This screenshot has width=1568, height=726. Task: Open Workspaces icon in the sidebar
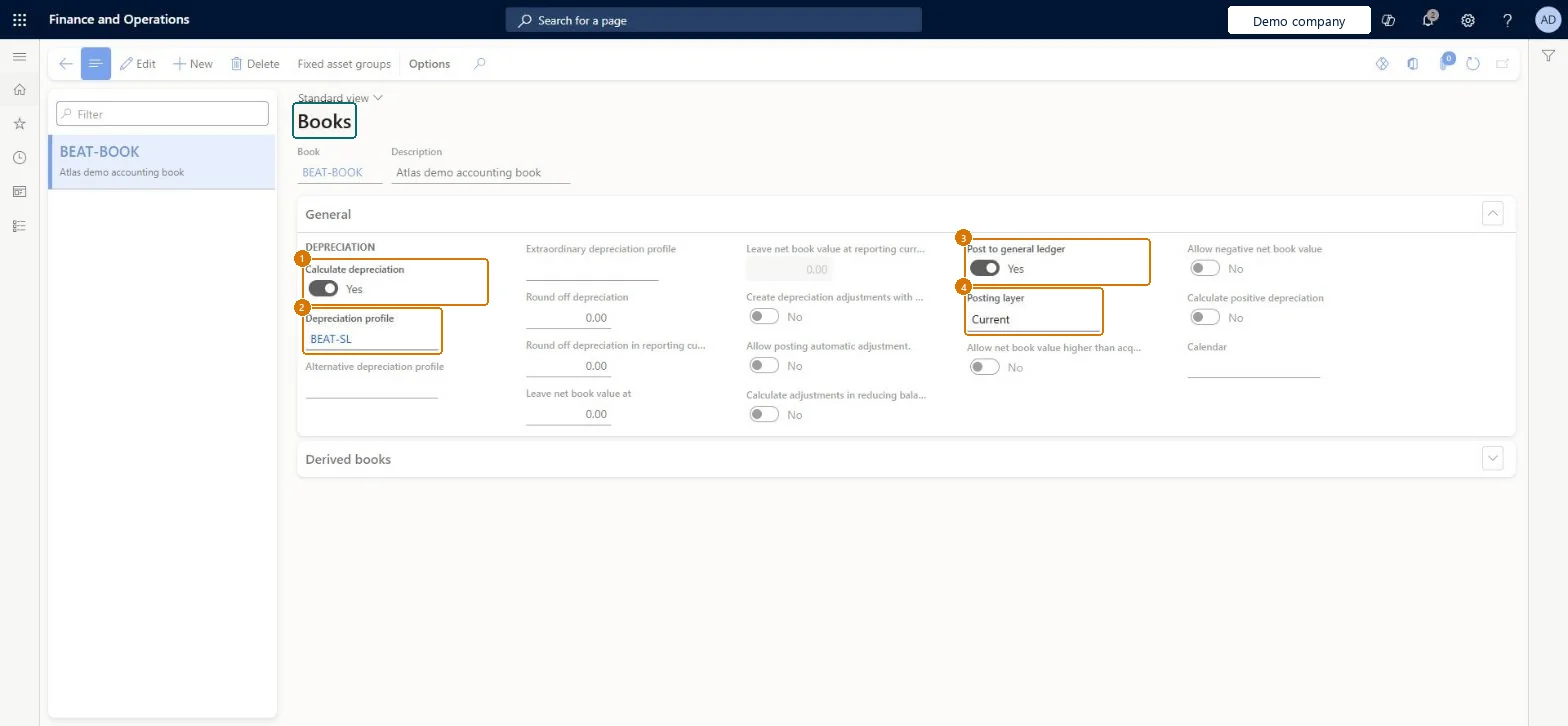[19, 192]
